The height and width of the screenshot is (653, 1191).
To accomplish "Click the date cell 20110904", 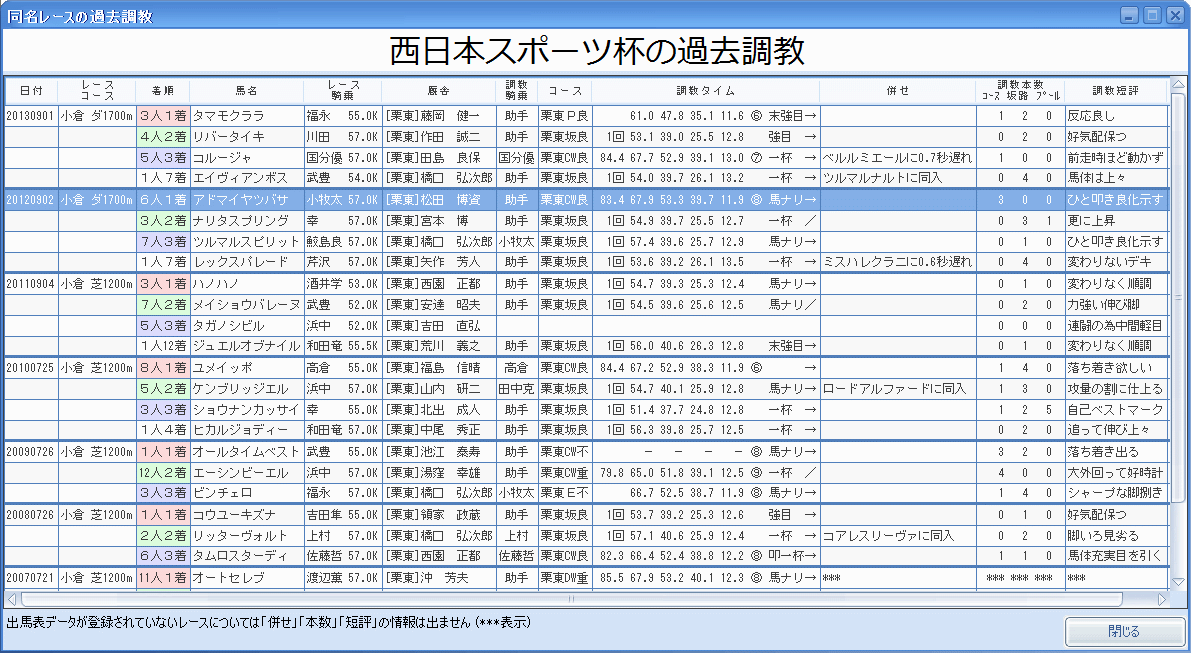I will pos(30,284).
